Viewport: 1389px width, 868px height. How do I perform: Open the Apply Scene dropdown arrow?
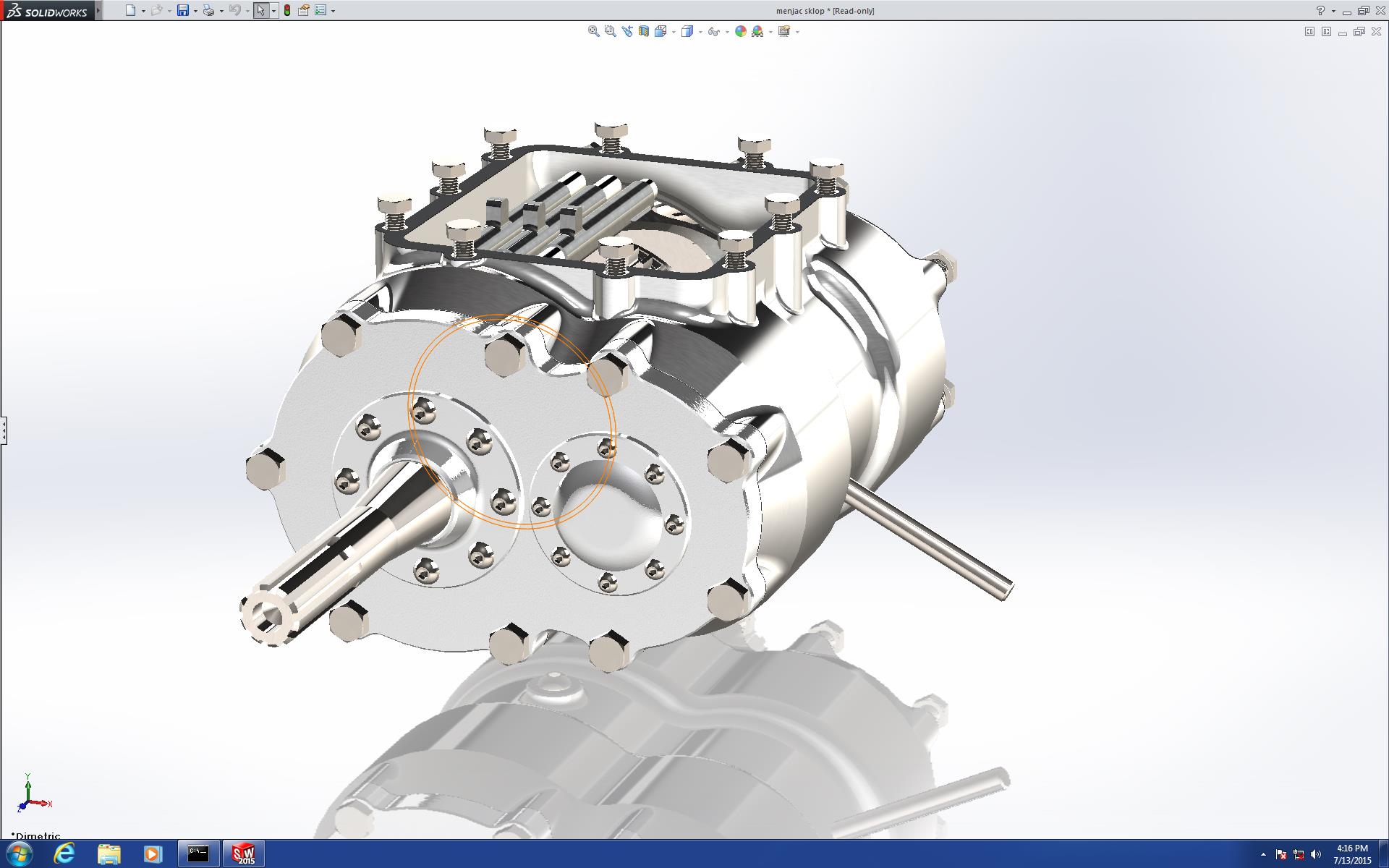tap(770, 32)
